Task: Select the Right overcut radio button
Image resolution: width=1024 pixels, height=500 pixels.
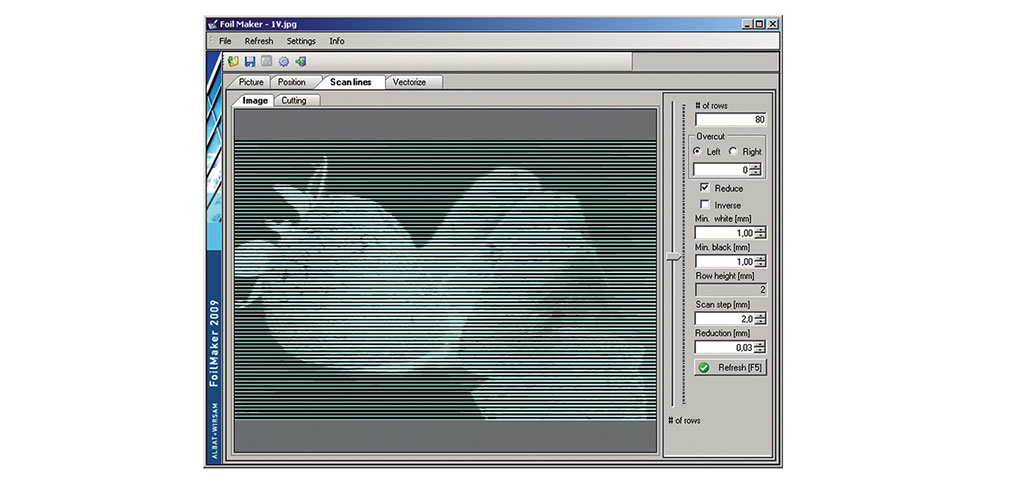Action: click(733, 151)
